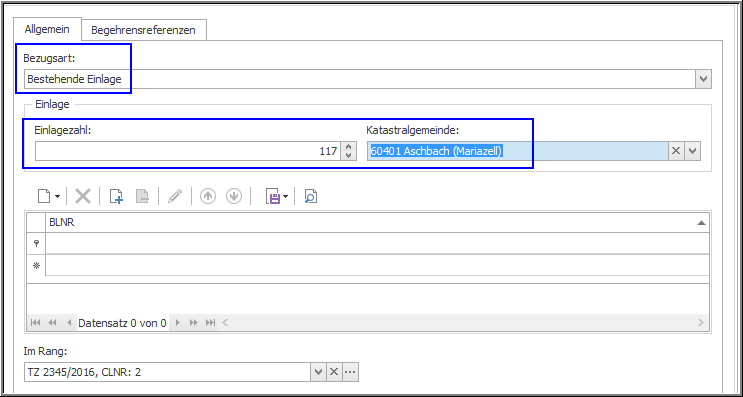The height and width of the screenshot is (397, 743).
Task: Toggle BLNR column sort arrow
Action: click(x=701, y=223)
